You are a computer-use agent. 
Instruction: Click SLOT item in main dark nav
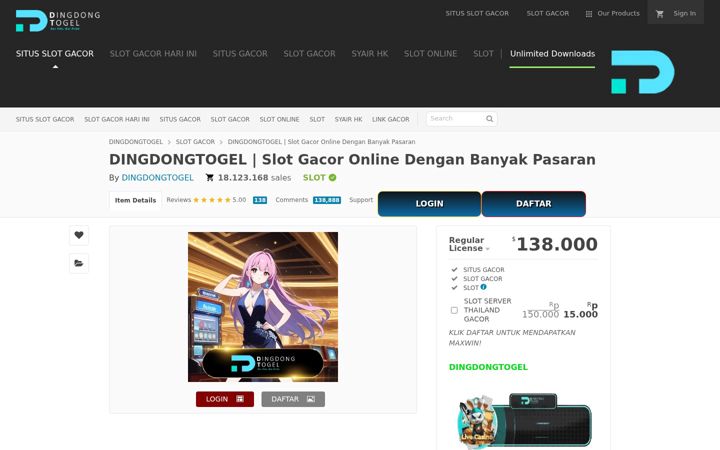click(x=483, y=54)
